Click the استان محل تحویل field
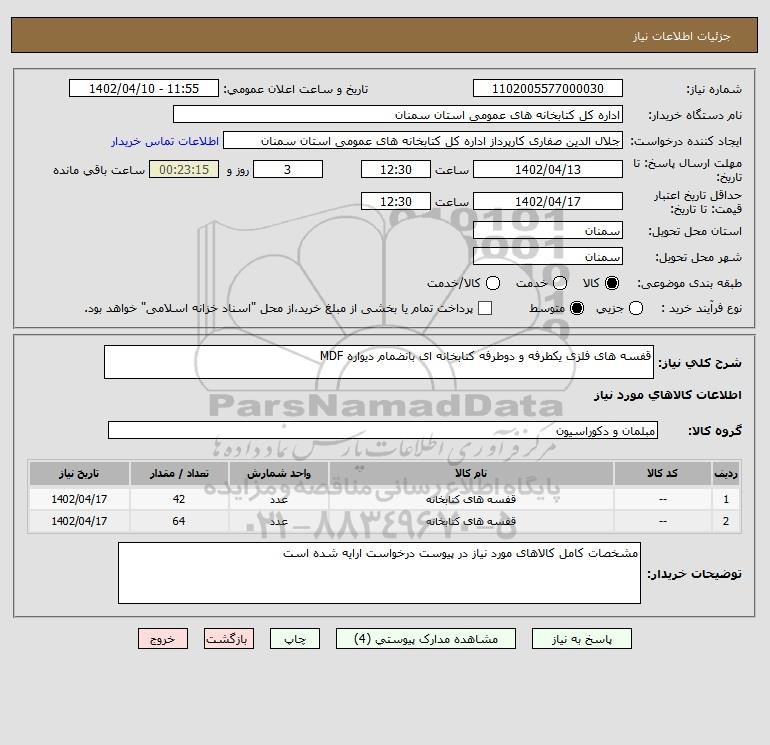770x745 pixels. [x=548, y=230]
